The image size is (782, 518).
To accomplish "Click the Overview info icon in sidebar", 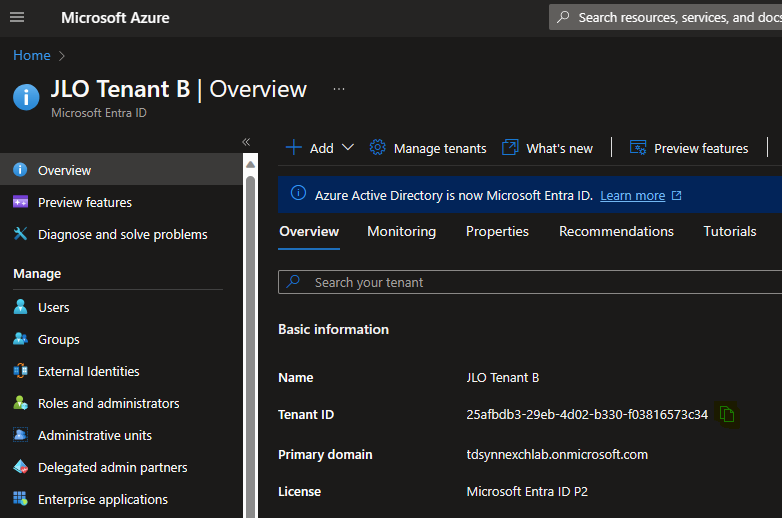I will pyautogui.click(x=20, y=170).
